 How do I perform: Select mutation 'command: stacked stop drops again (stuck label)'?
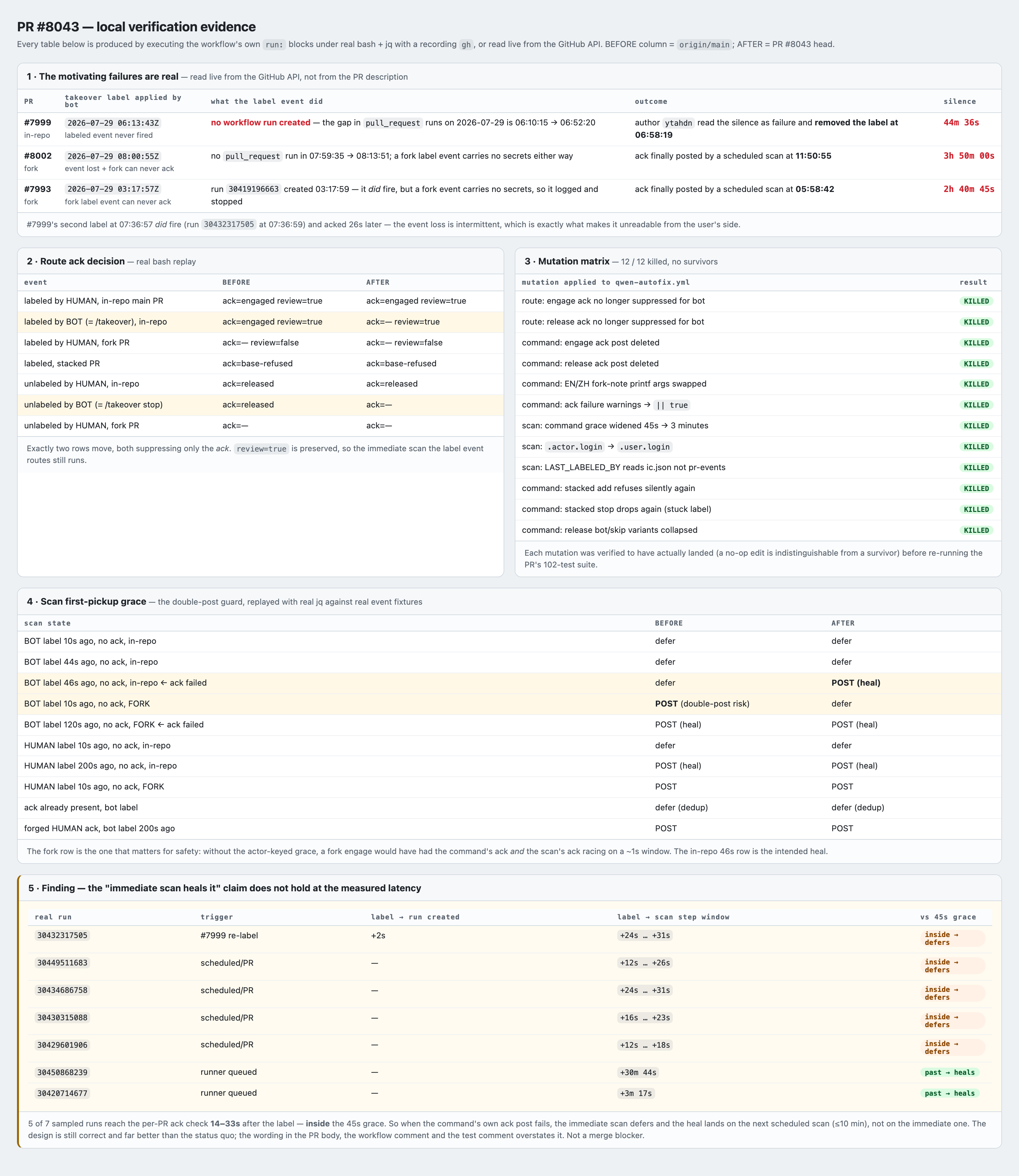616,509
